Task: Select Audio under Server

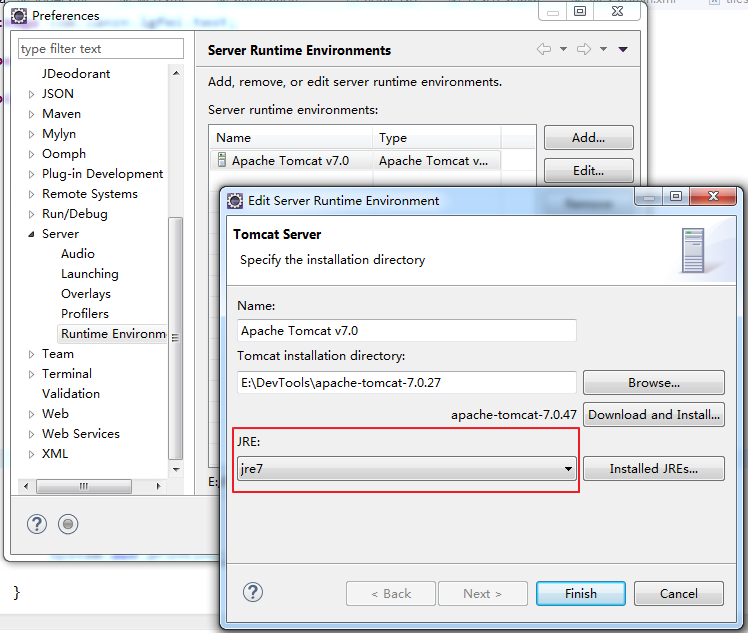Action: pyautogui.click(x=78, y=254)
